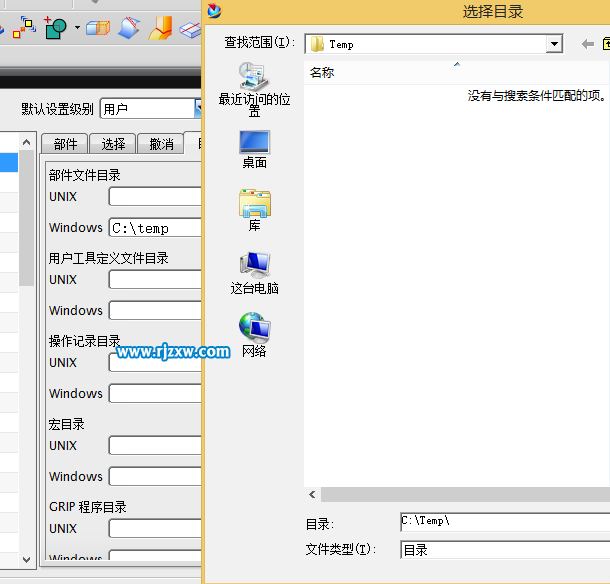This screenshot has height=584, width=610.
Task: Select the highlighted blue row in left list
Action: click(9, 162)
